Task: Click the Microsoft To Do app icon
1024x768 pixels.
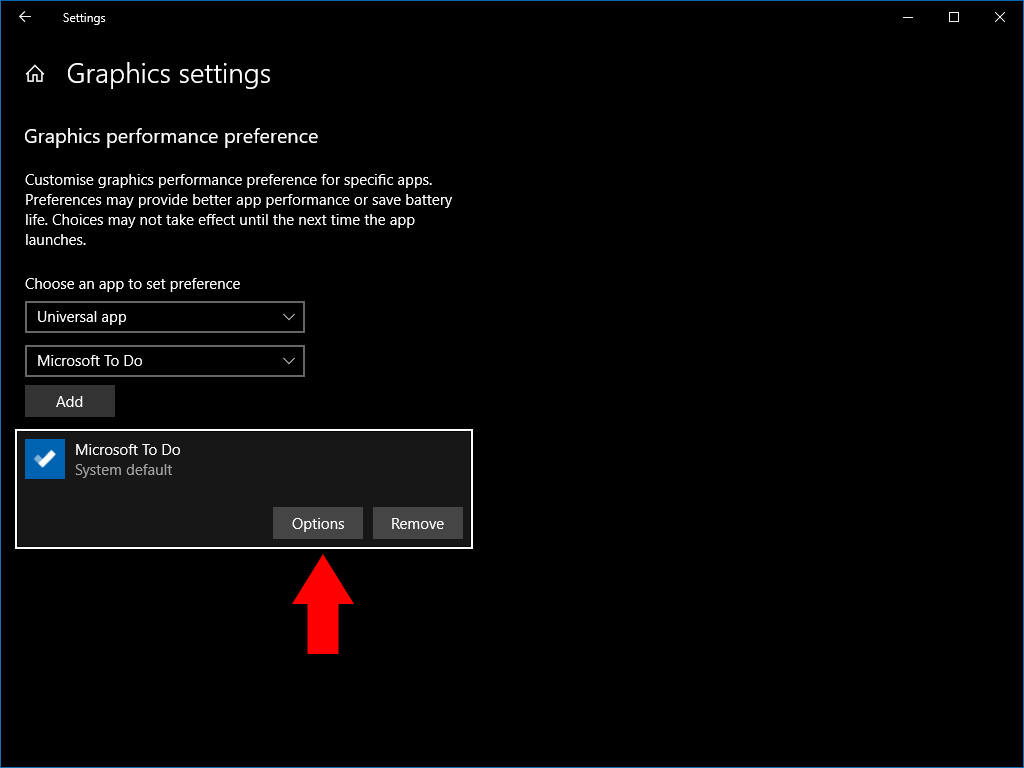Action: pos(45,459)
